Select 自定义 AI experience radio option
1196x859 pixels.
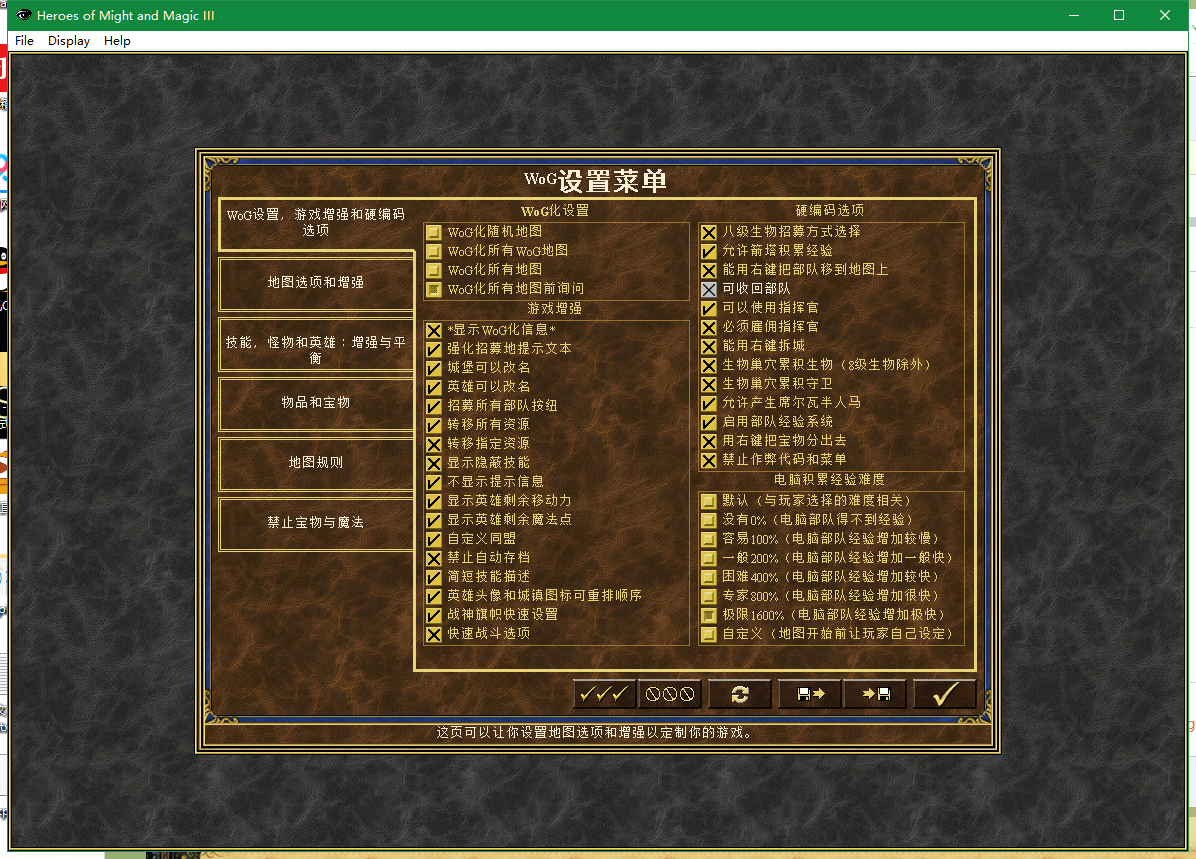tap(709, 634)
